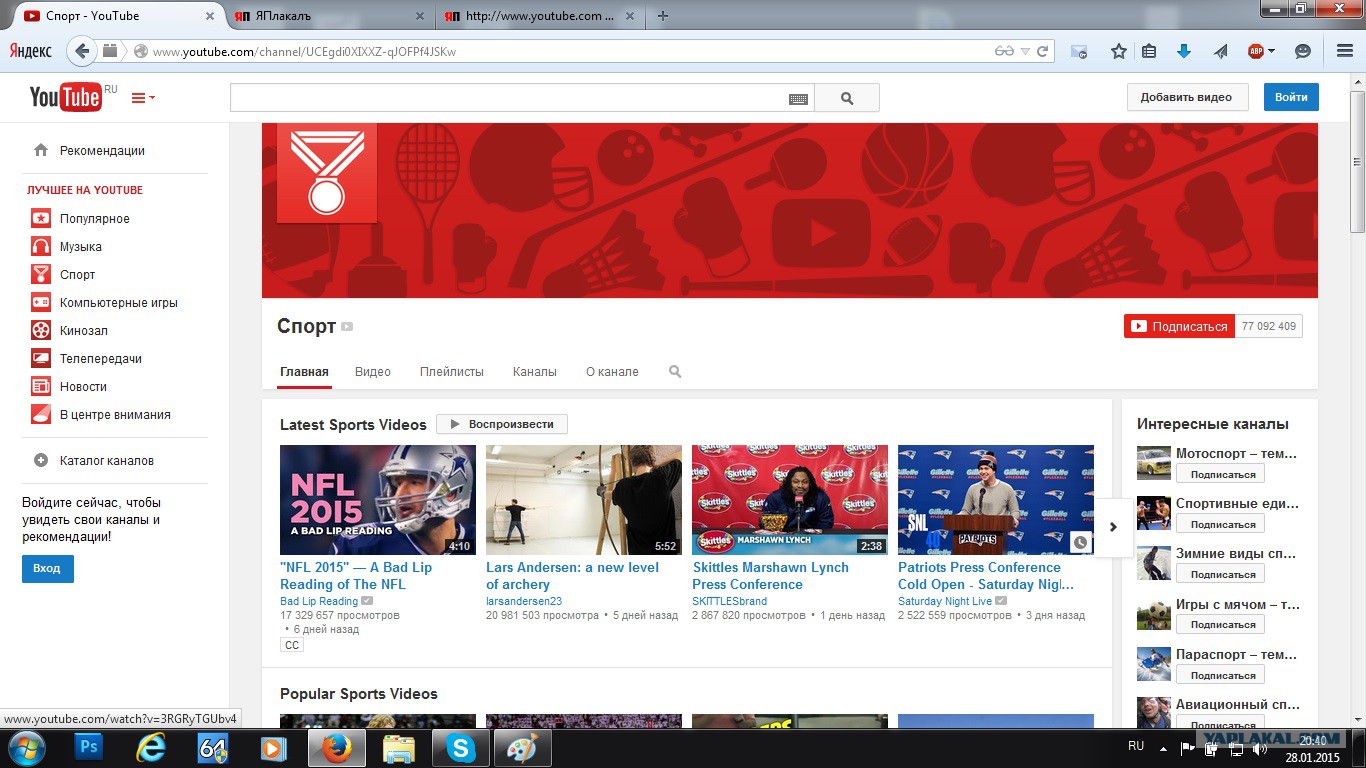Subscribe to the Параспорт channel

click(1220, 674)
